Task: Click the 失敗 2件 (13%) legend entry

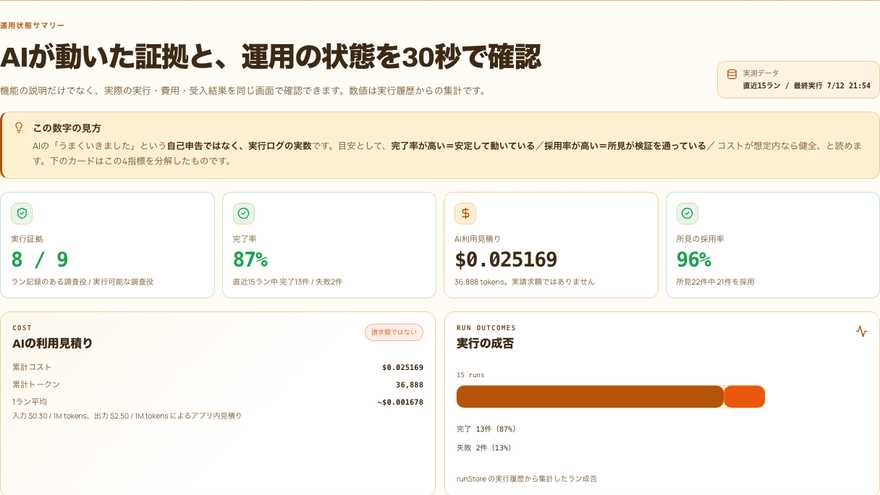Action: coord(484,448)
